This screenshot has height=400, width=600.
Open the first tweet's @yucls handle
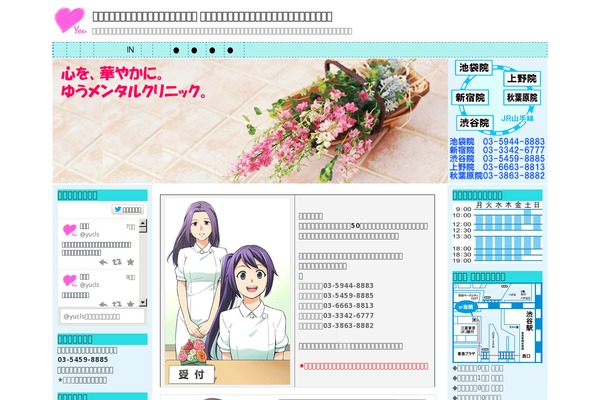tap(90, 234)
